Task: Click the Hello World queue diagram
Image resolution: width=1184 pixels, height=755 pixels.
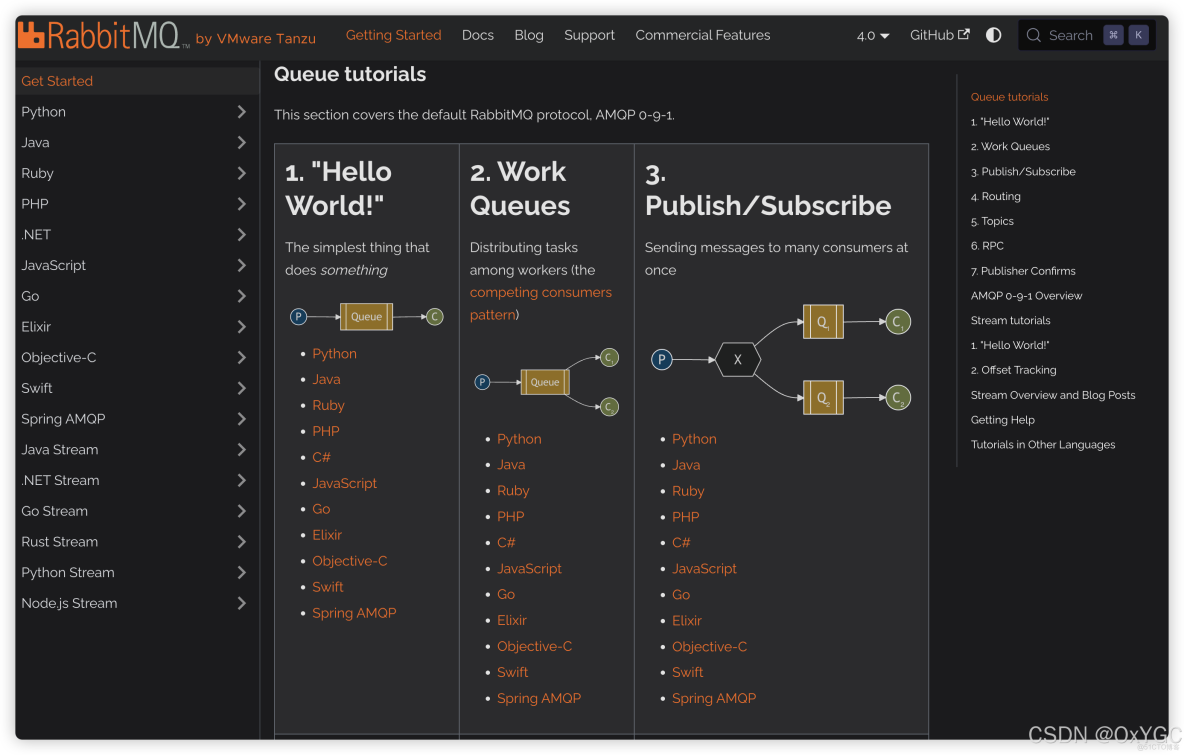Action: tap(366, 317)
